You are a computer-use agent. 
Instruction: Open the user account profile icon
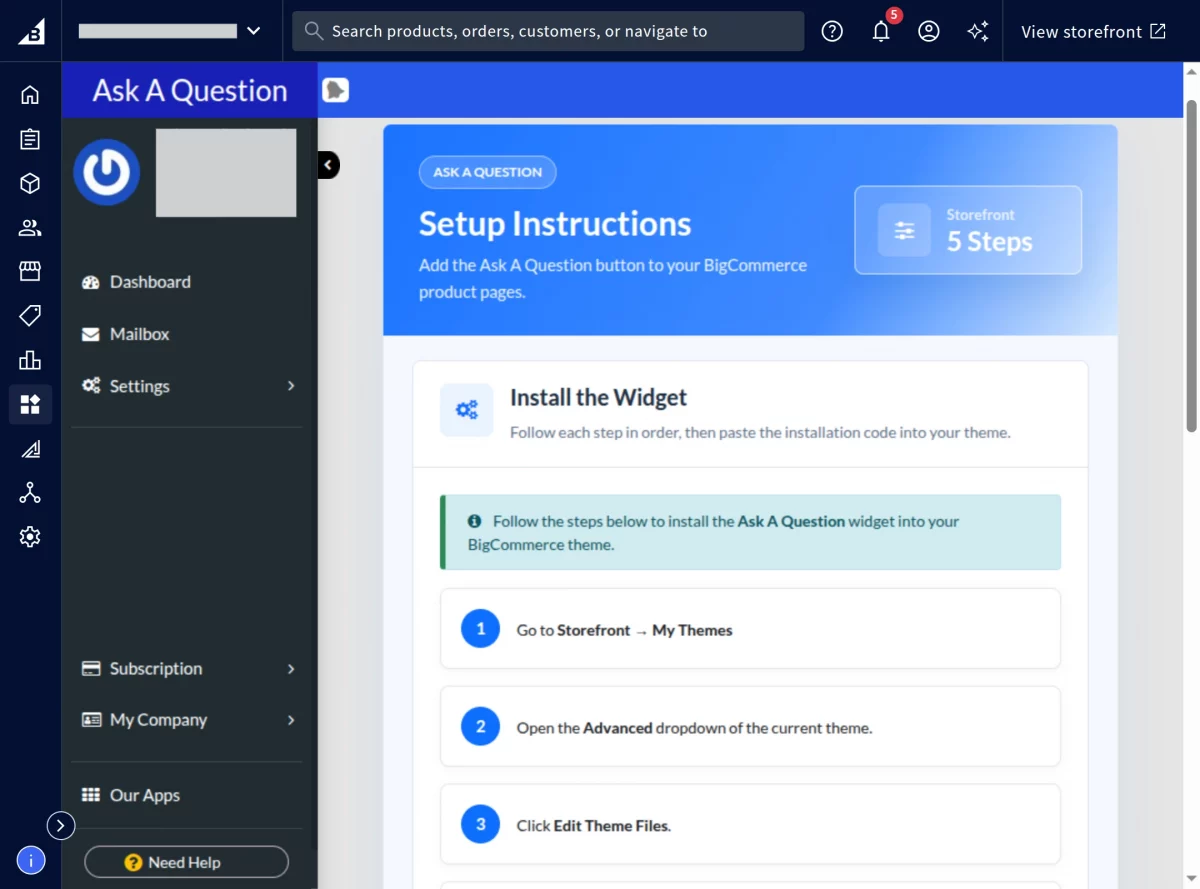pos(929,31)
